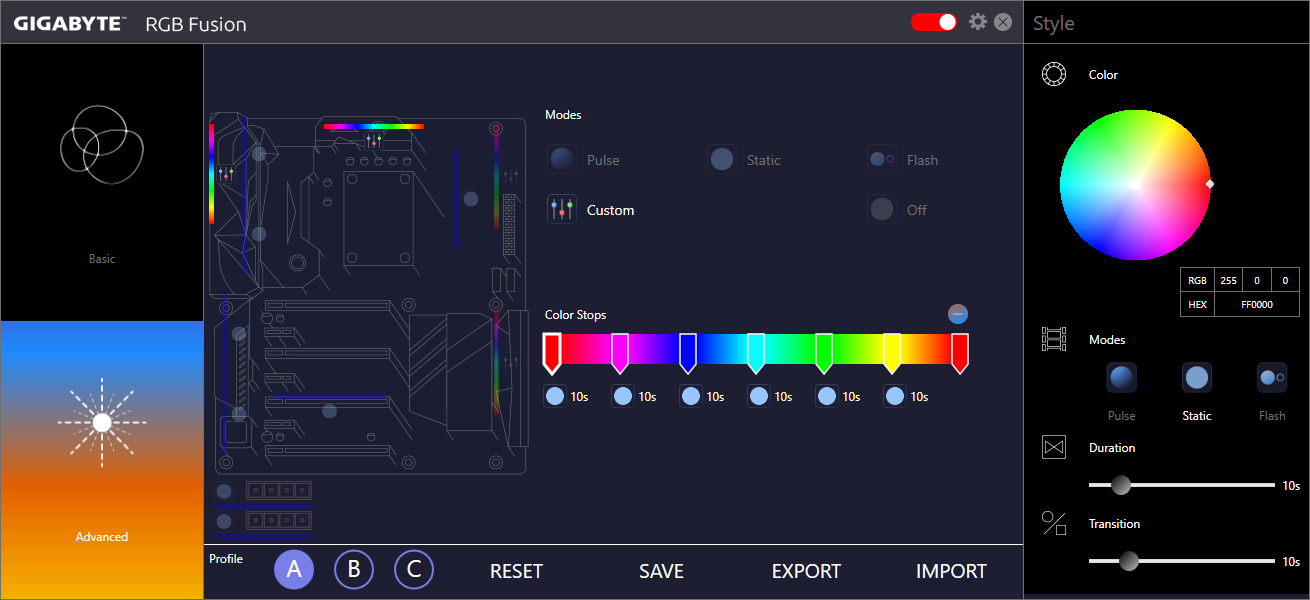Click the second LED header connector at bottom

click(278, 521)
